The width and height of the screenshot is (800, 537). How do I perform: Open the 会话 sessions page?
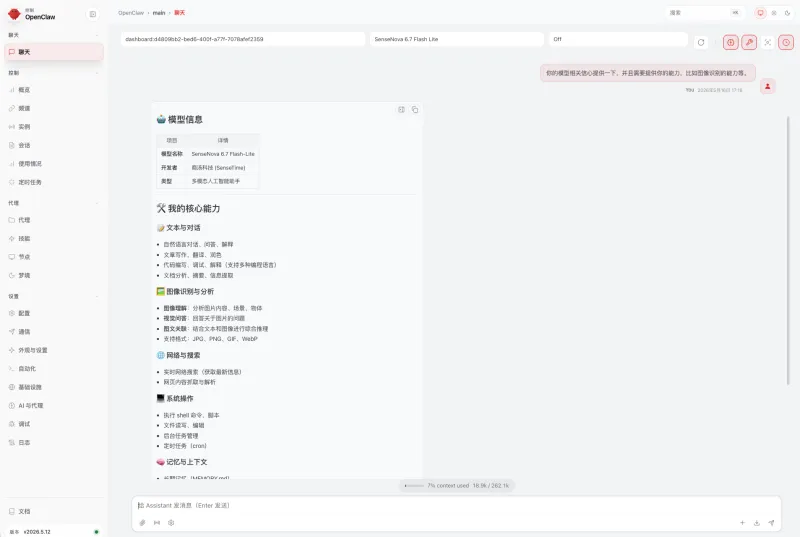tap(54, 145)
